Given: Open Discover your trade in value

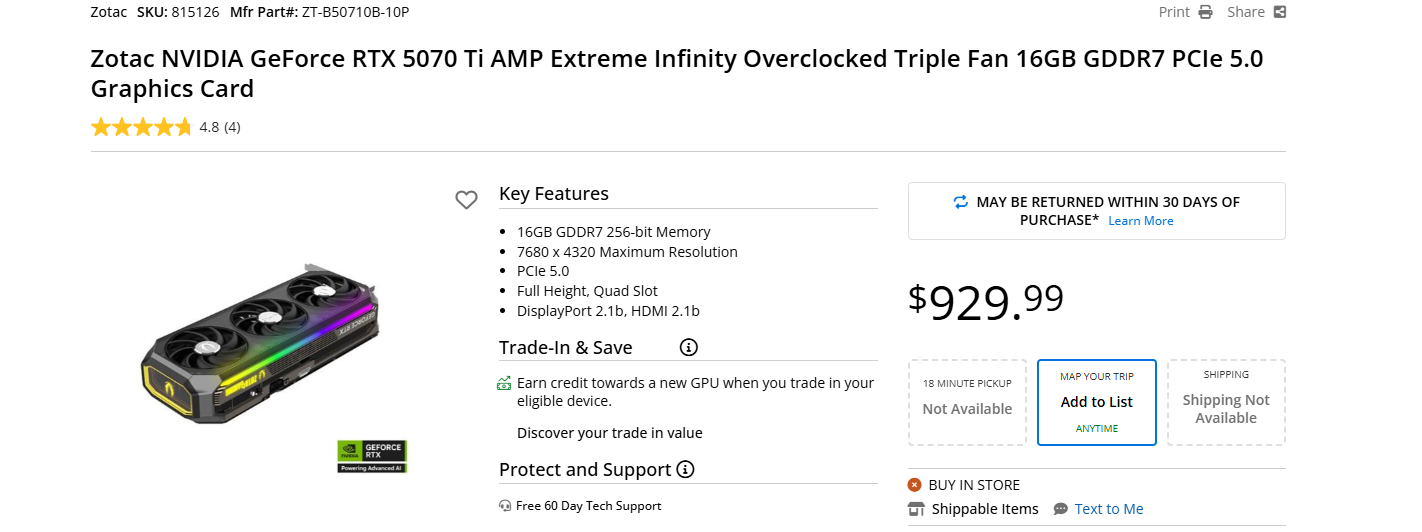Looking at the screenshot, I should (609, 433).
